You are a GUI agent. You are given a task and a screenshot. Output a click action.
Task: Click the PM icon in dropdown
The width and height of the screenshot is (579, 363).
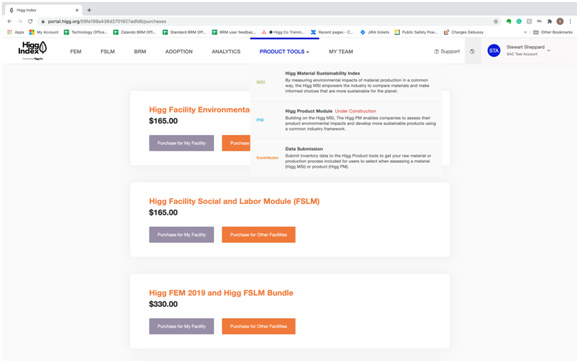tap(260, 120)
